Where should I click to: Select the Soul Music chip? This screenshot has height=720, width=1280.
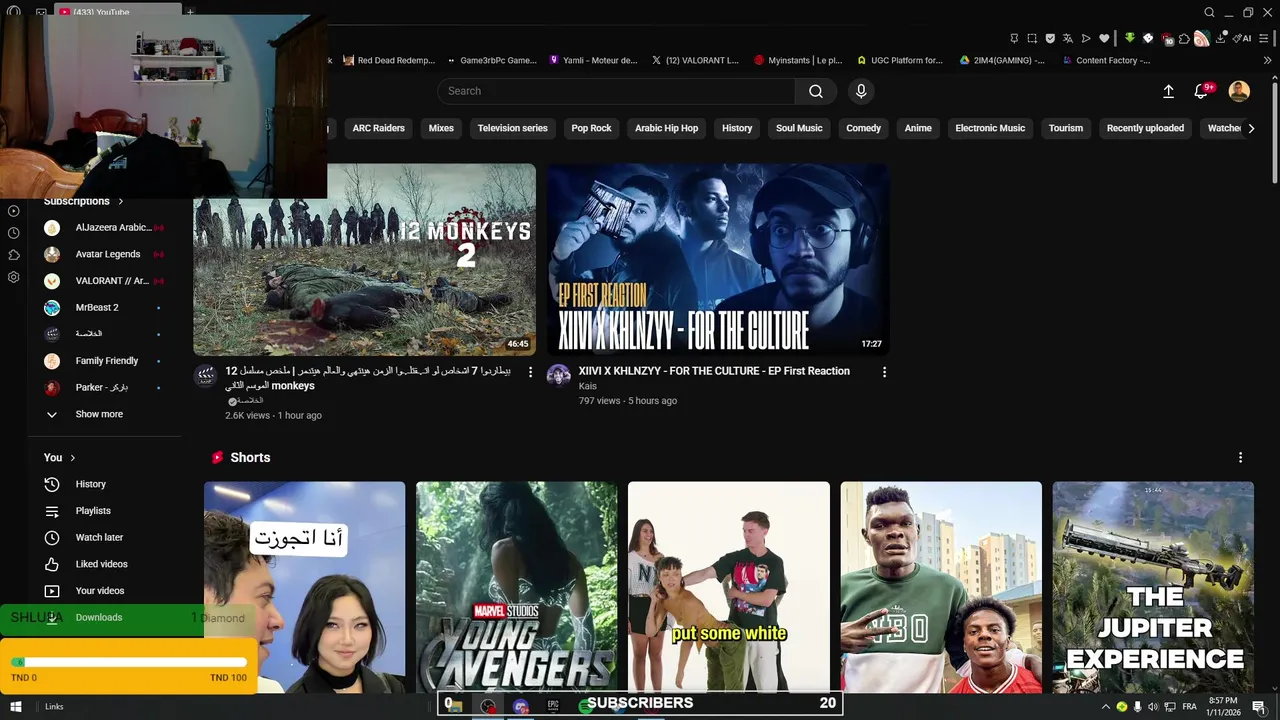(799, 128)
